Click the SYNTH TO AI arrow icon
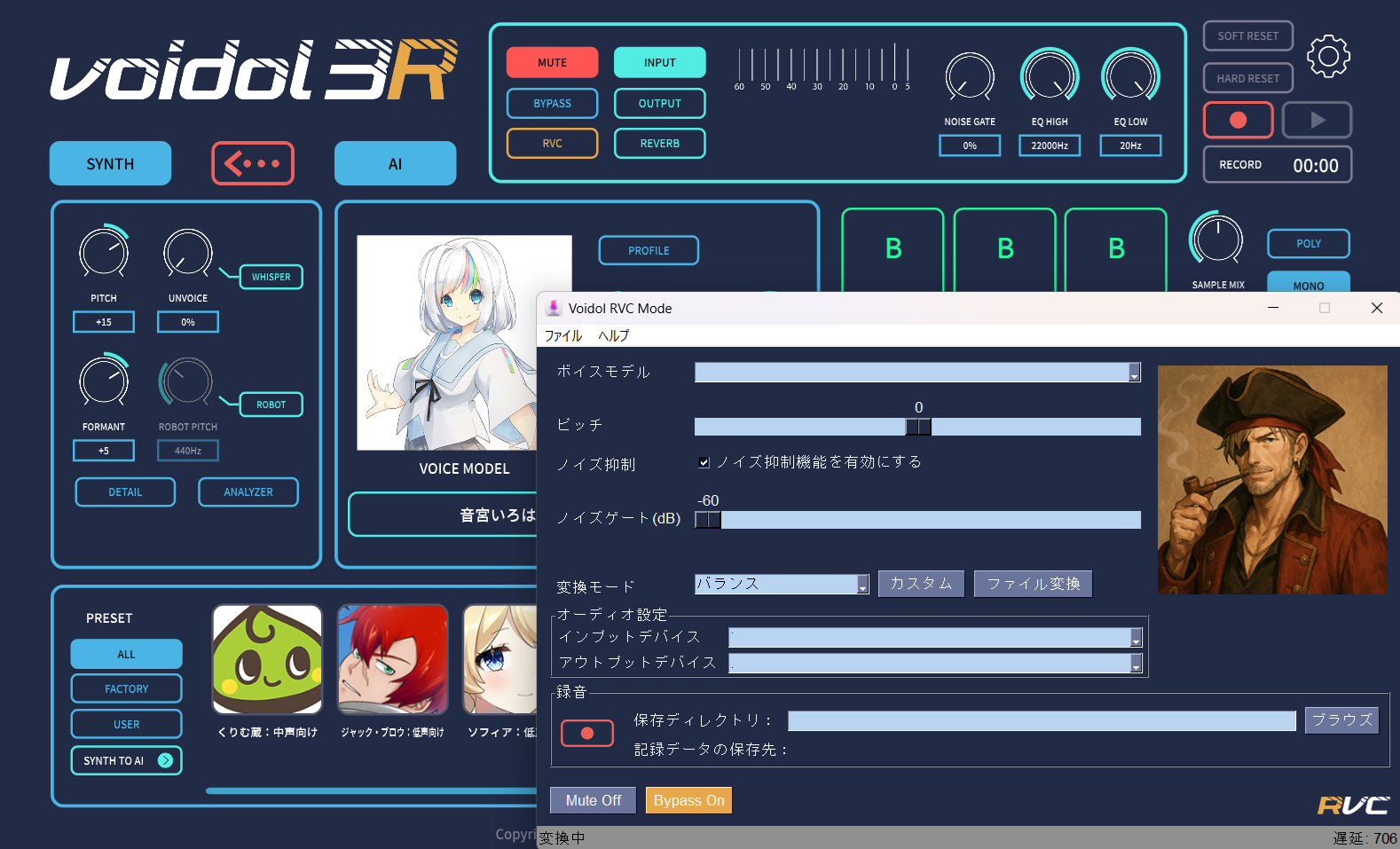 pyautogui.click(x=165, y=760)
